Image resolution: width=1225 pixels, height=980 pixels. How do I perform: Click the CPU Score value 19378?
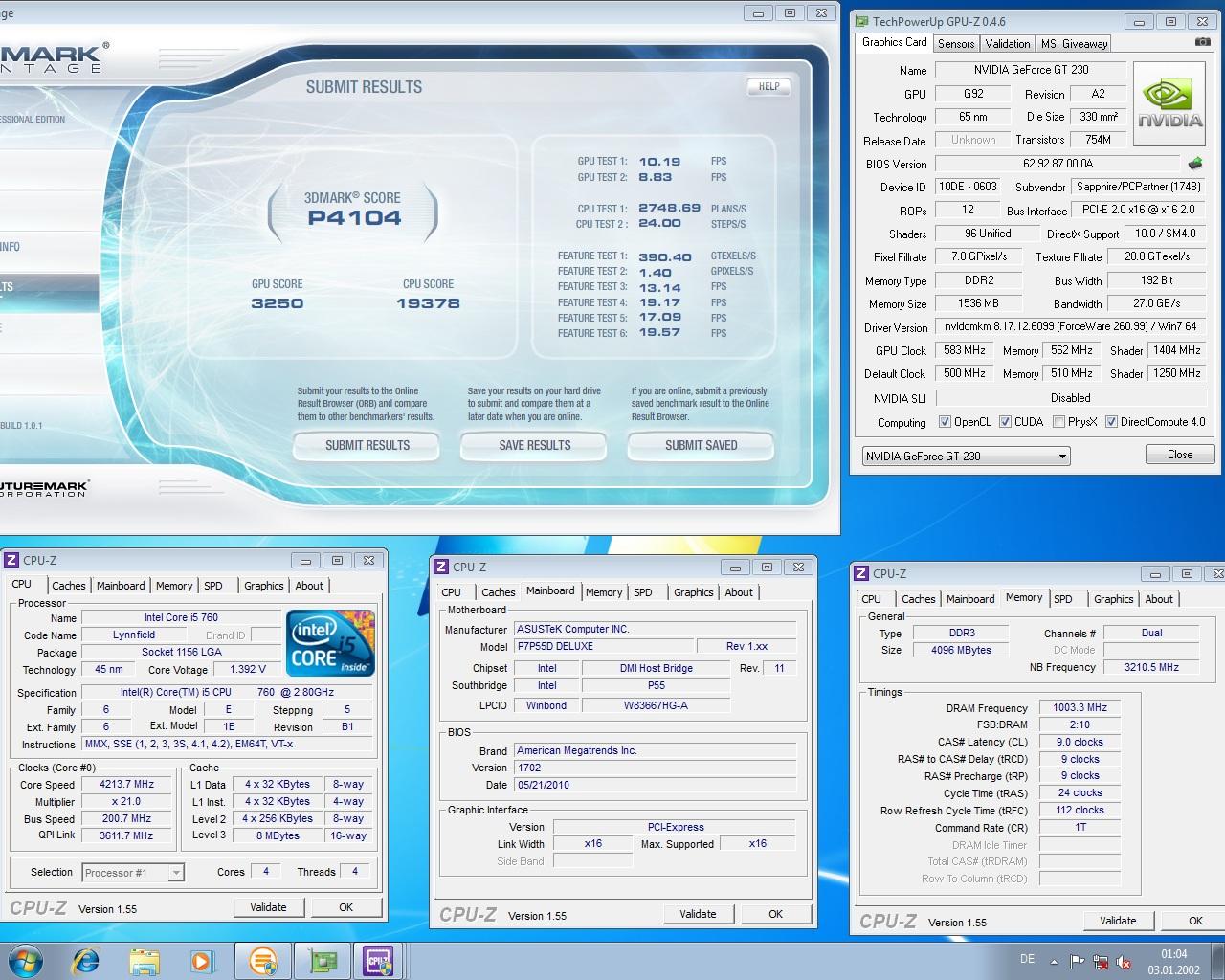click(x=428, y=303)
